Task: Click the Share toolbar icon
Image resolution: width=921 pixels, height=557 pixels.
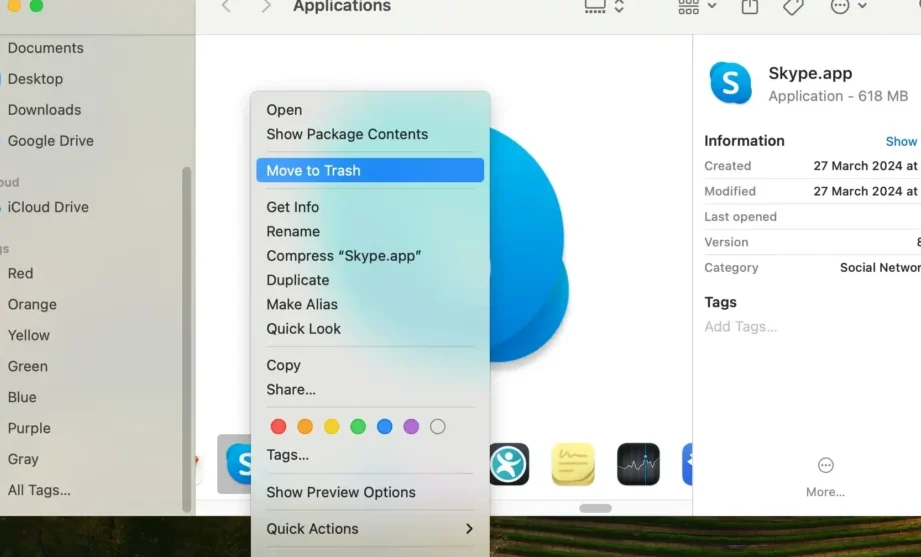Action: [x=749, y=6]
